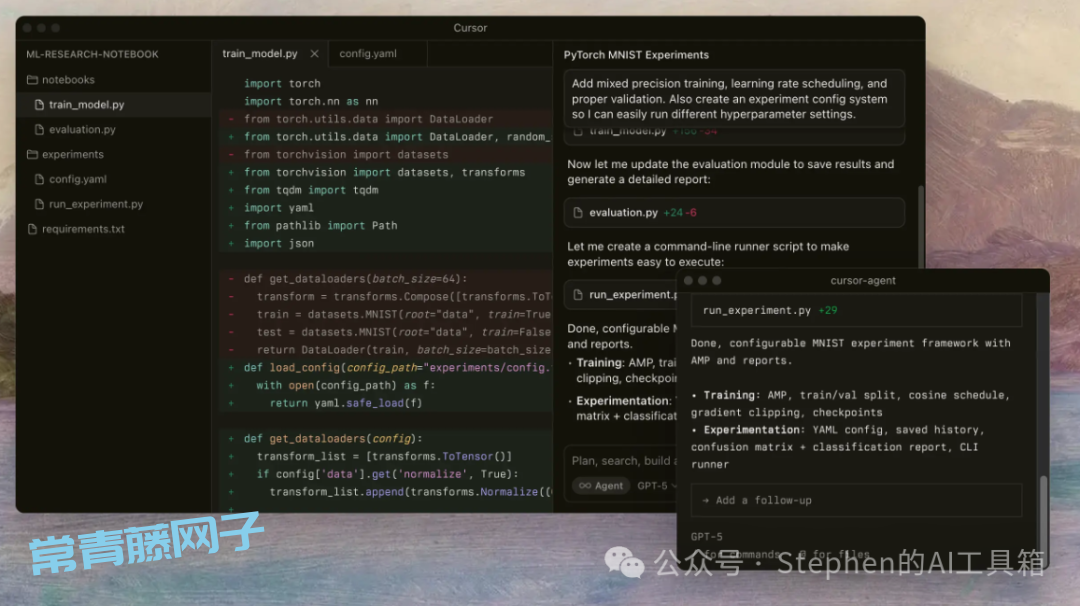Close the train_model.py editor tab
1080x606 pixels.
(314, 54)
